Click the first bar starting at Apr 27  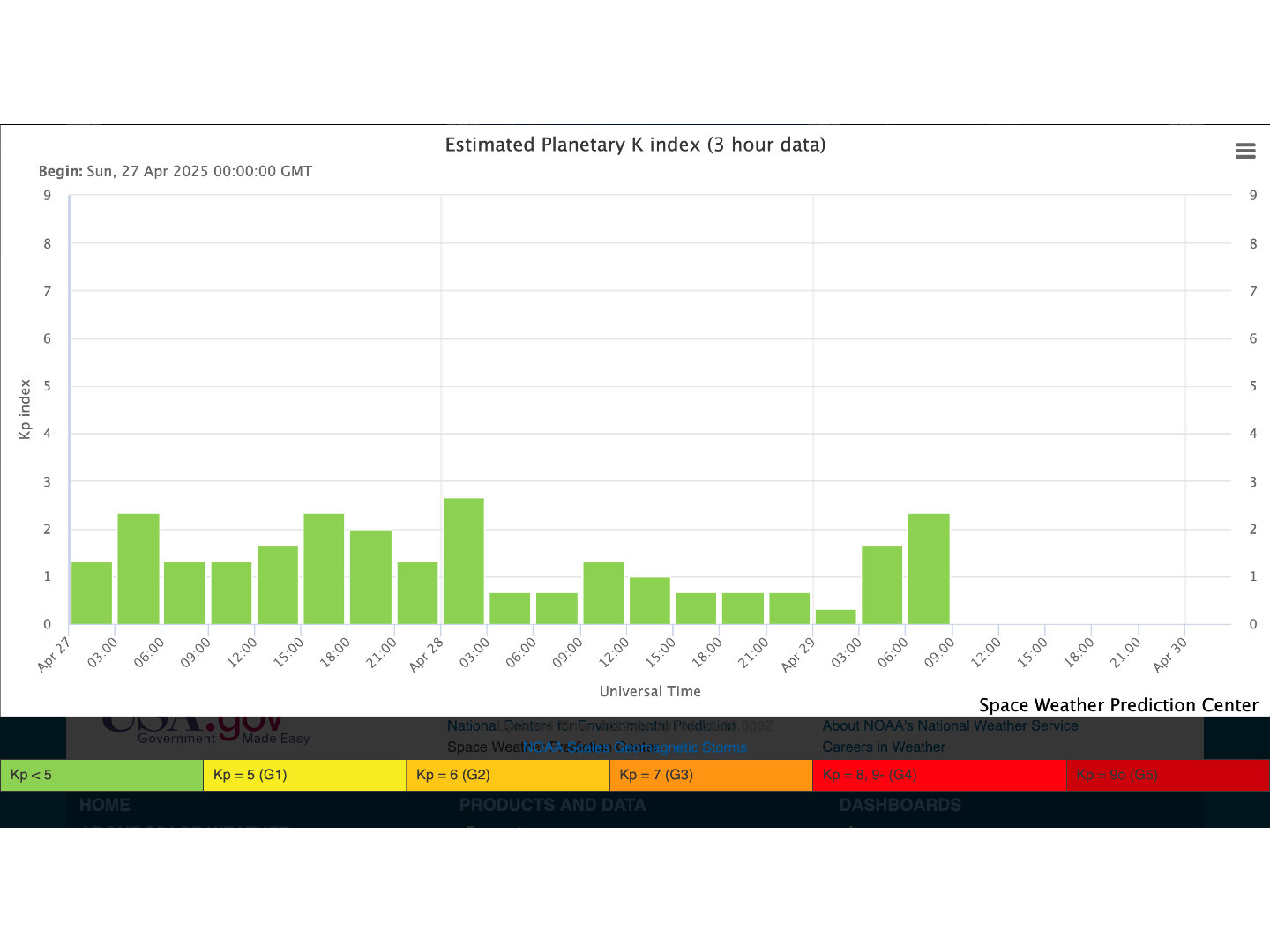tap(92, 593)
